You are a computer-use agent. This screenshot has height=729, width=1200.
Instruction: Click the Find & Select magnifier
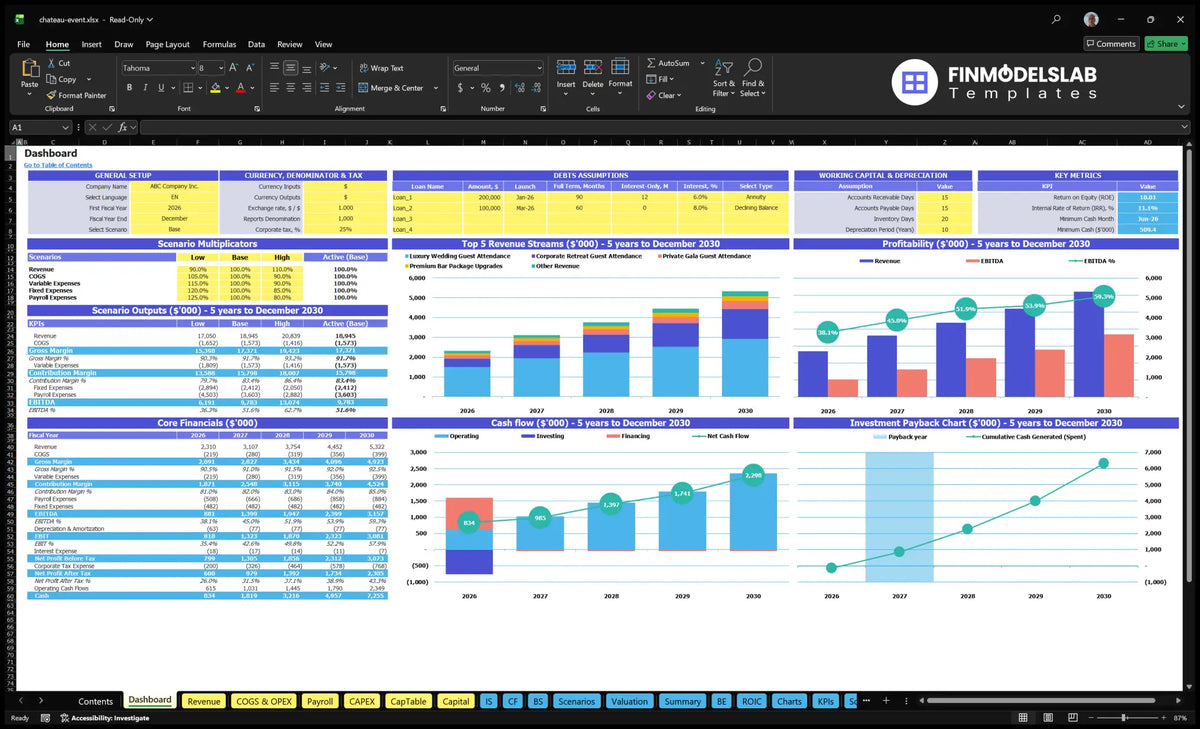click(753, 68)
